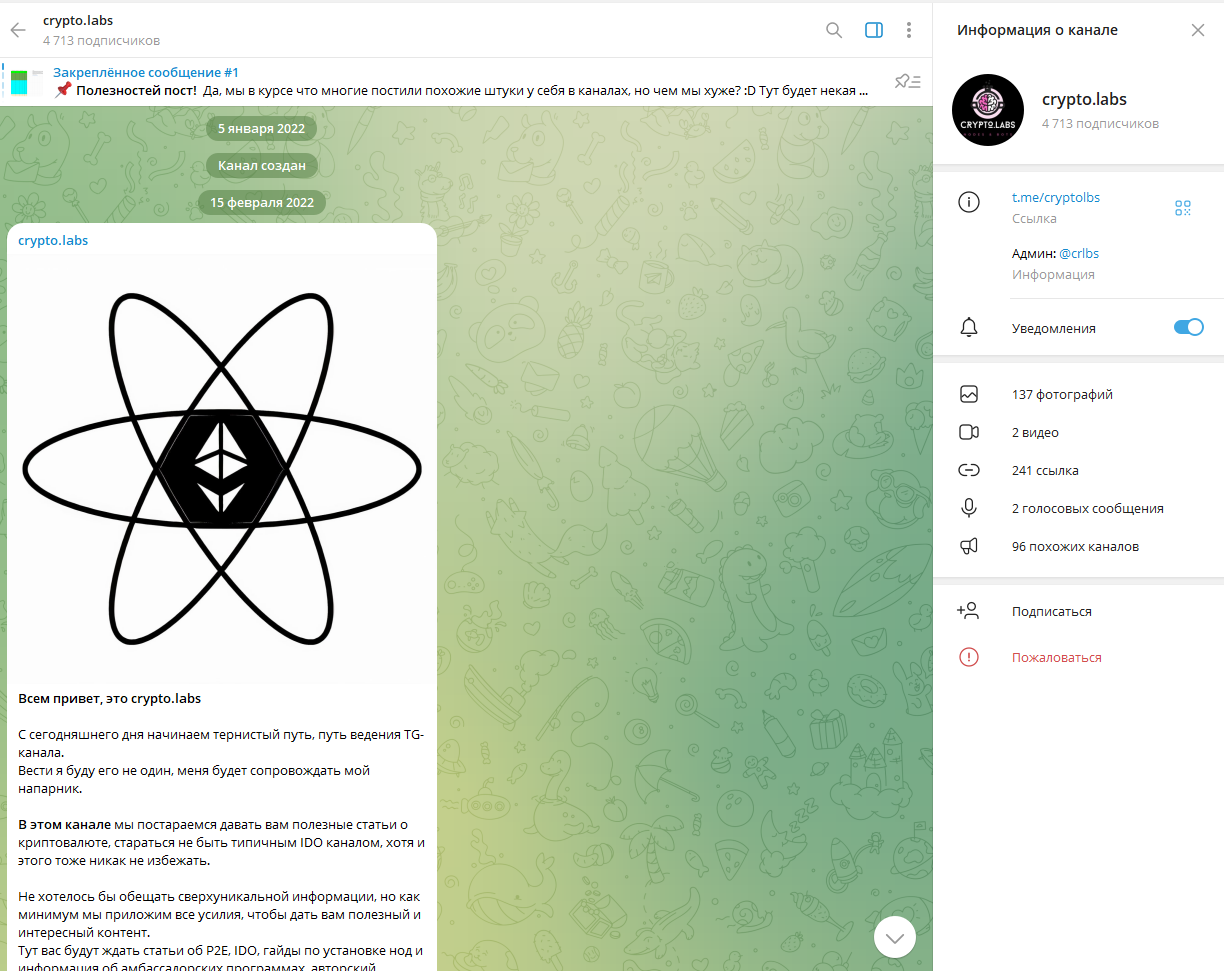Open the 137 фотографий media section
The height and width of the screenshot is (971, 1224).
click(x=1062, y=395)
